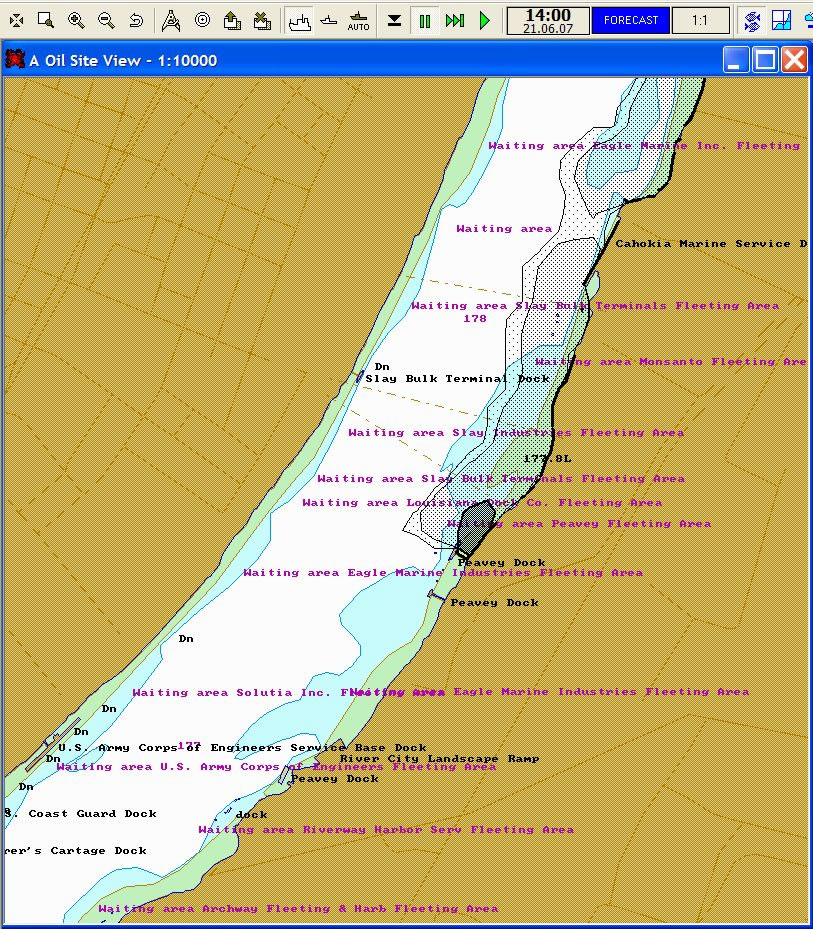Click the blue chart grid icon
813x929 pixels.
click(782, 21)
